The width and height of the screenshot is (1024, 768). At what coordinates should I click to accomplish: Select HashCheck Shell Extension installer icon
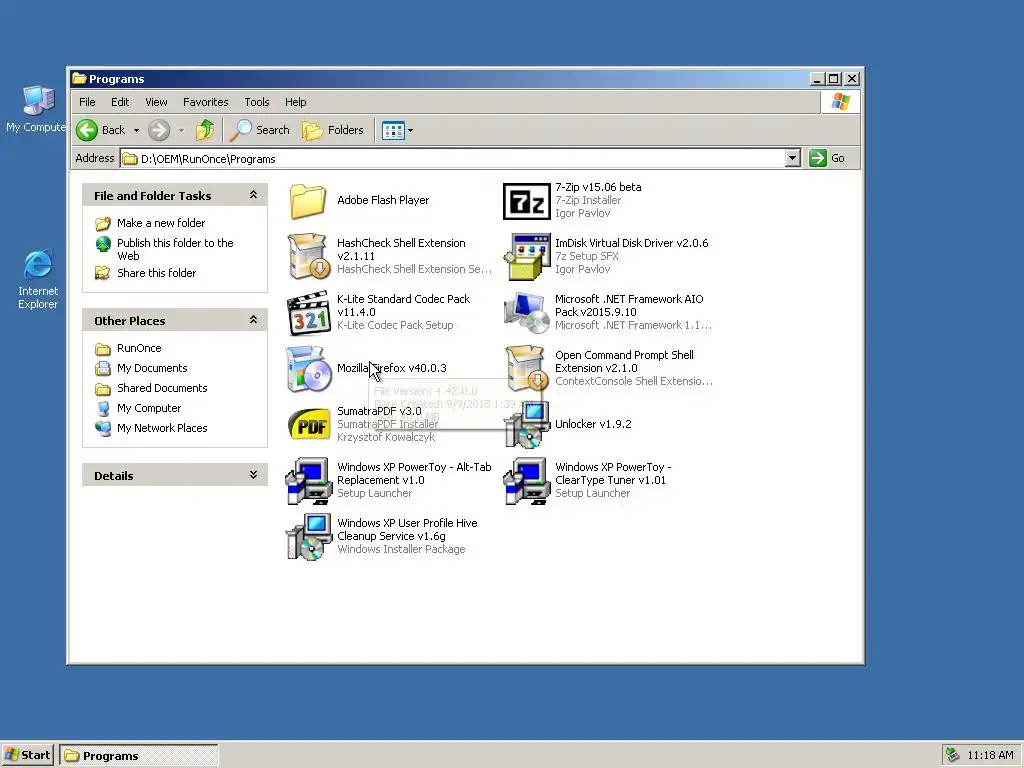click(308, 257)
